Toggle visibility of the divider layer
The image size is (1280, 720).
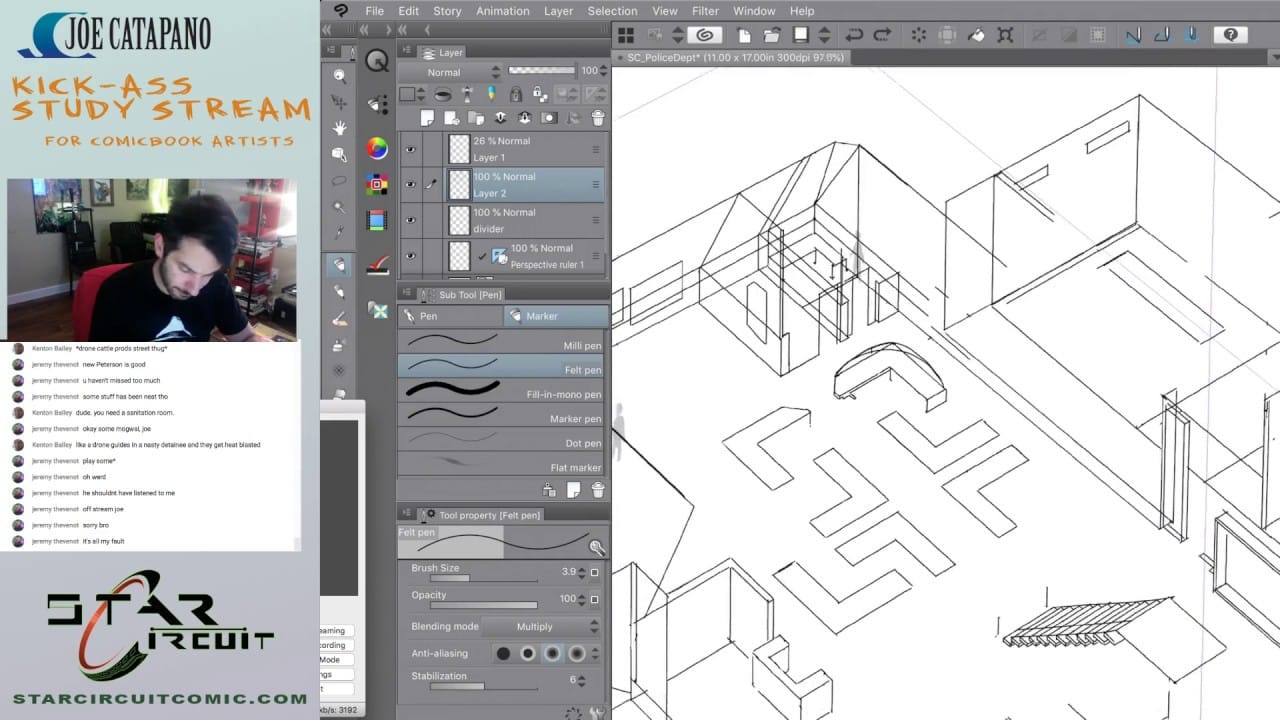pos(410,220)
